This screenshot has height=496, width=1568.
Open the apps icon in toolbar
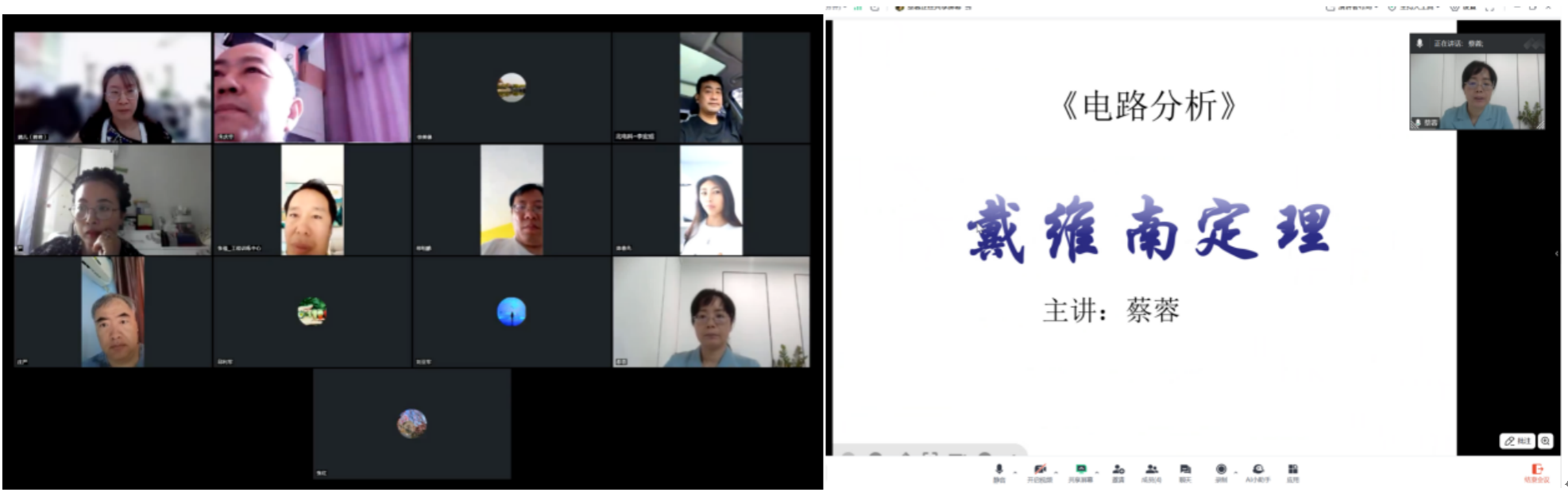click(x=1293, y=471)
